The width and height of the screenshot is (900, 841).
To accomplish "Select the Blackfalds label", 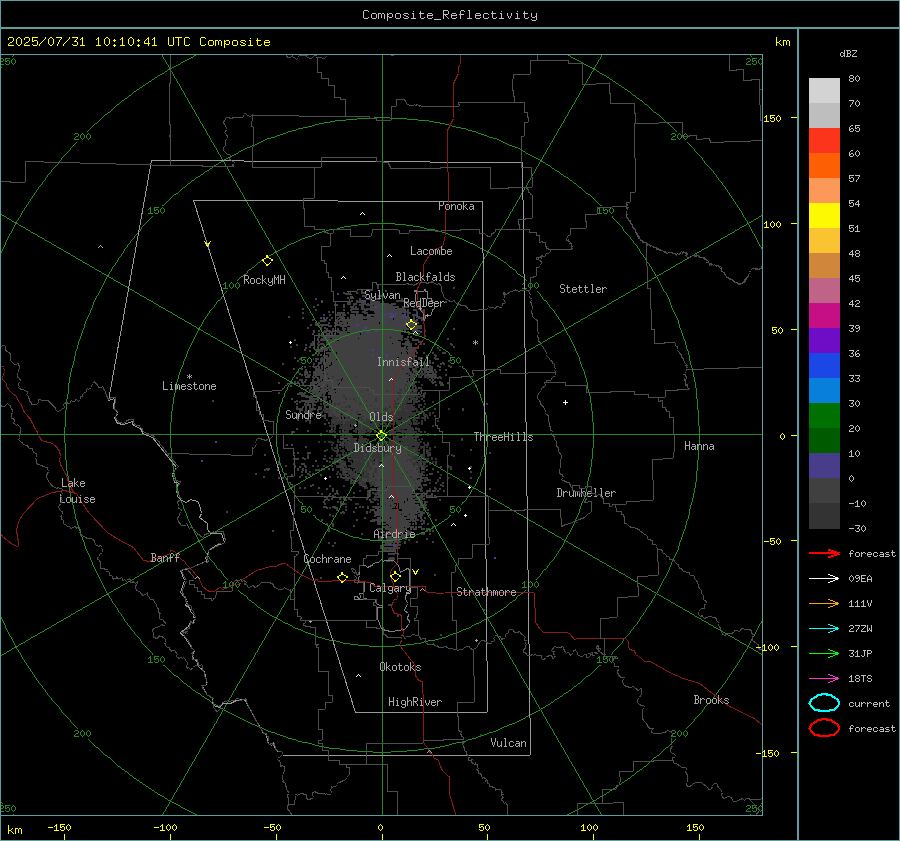I will (x=425, y=277).
